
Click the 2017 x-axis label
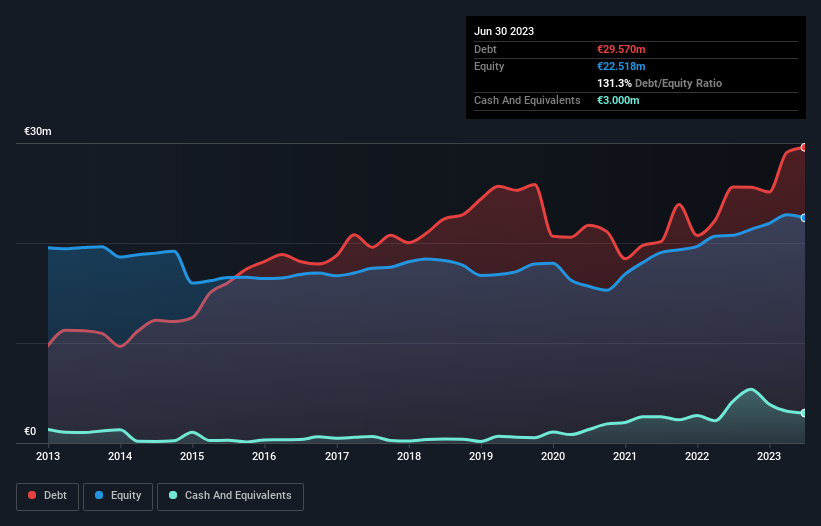(337, 456)
